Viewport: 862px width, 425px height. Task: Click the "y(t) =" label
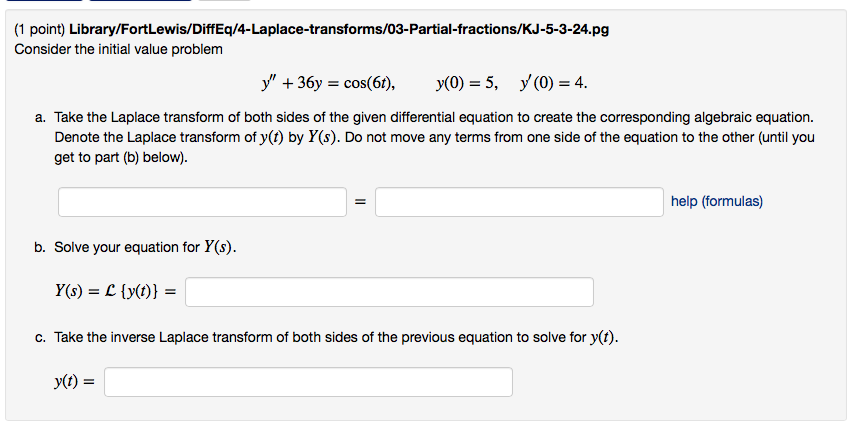(74, 382)
